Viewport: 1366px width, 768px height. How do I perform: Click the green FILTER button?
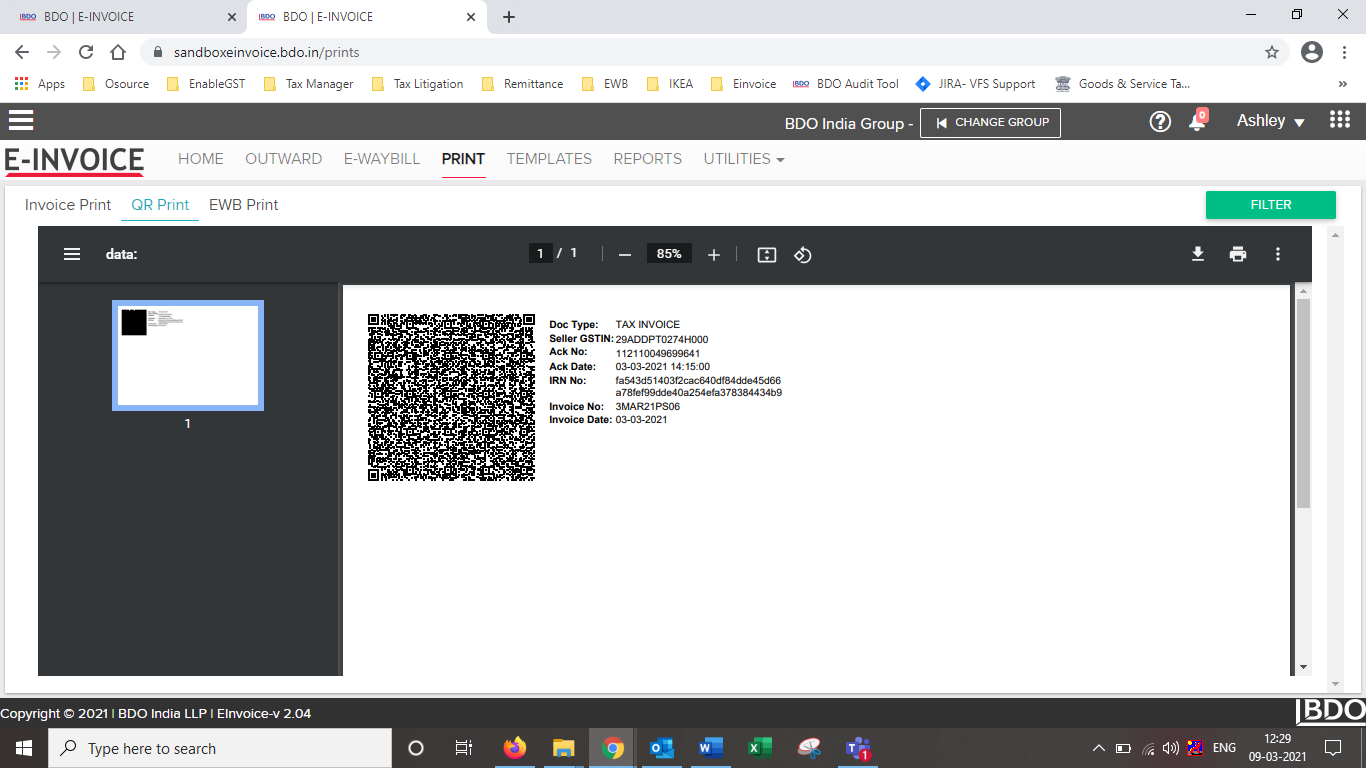point(1271,204)
